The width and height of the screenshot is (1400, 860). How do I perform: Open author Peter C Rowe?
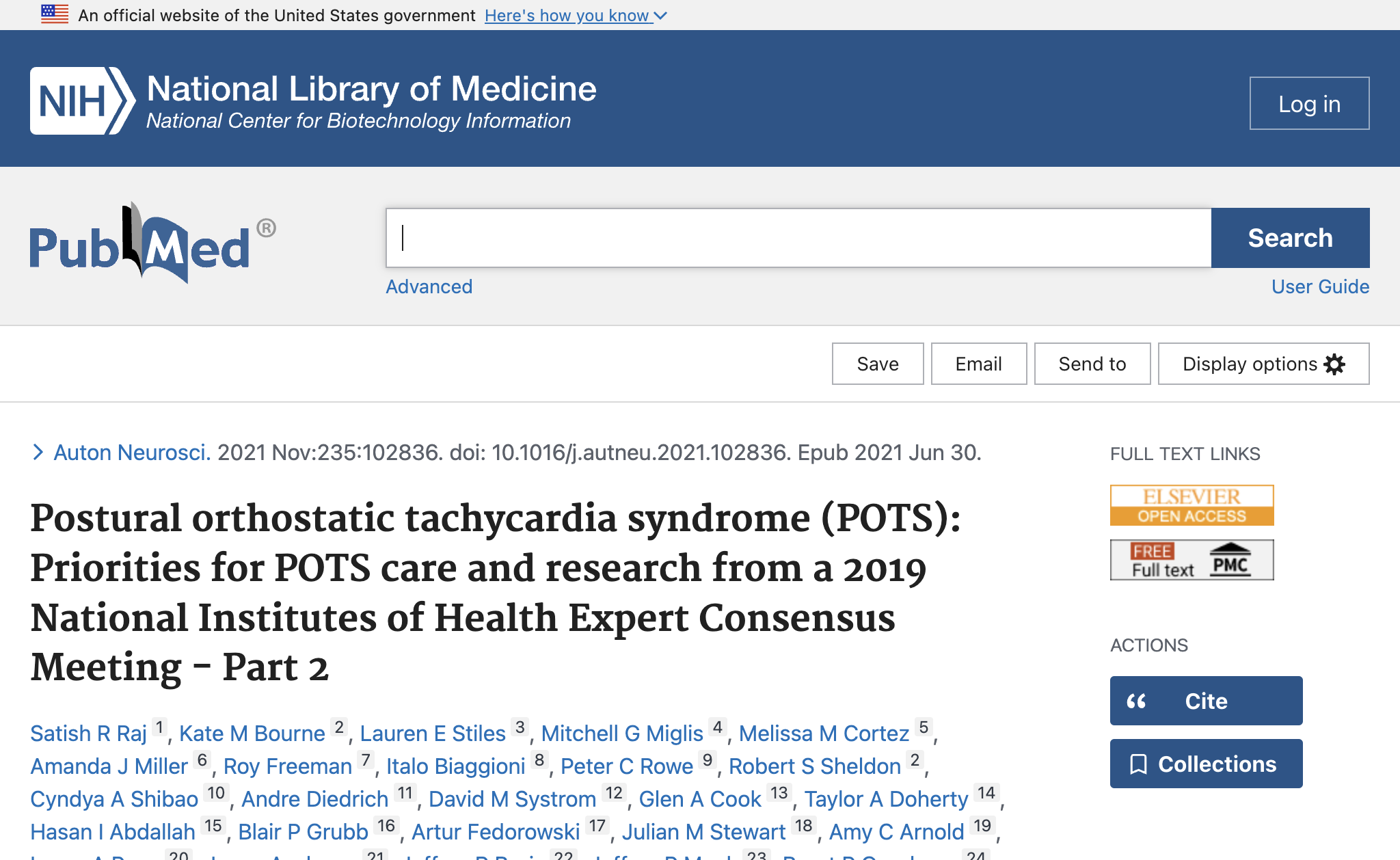click(627, 766)
